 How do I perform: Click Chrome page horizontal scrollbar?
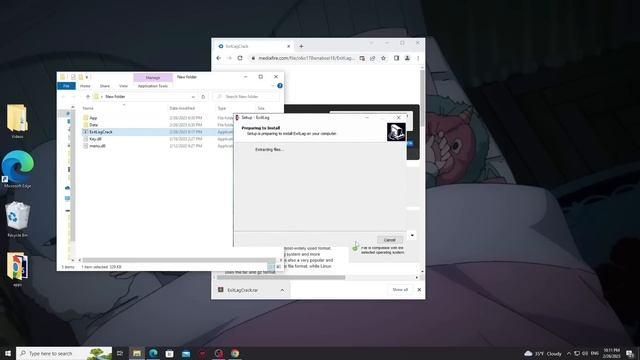point(281,278)
